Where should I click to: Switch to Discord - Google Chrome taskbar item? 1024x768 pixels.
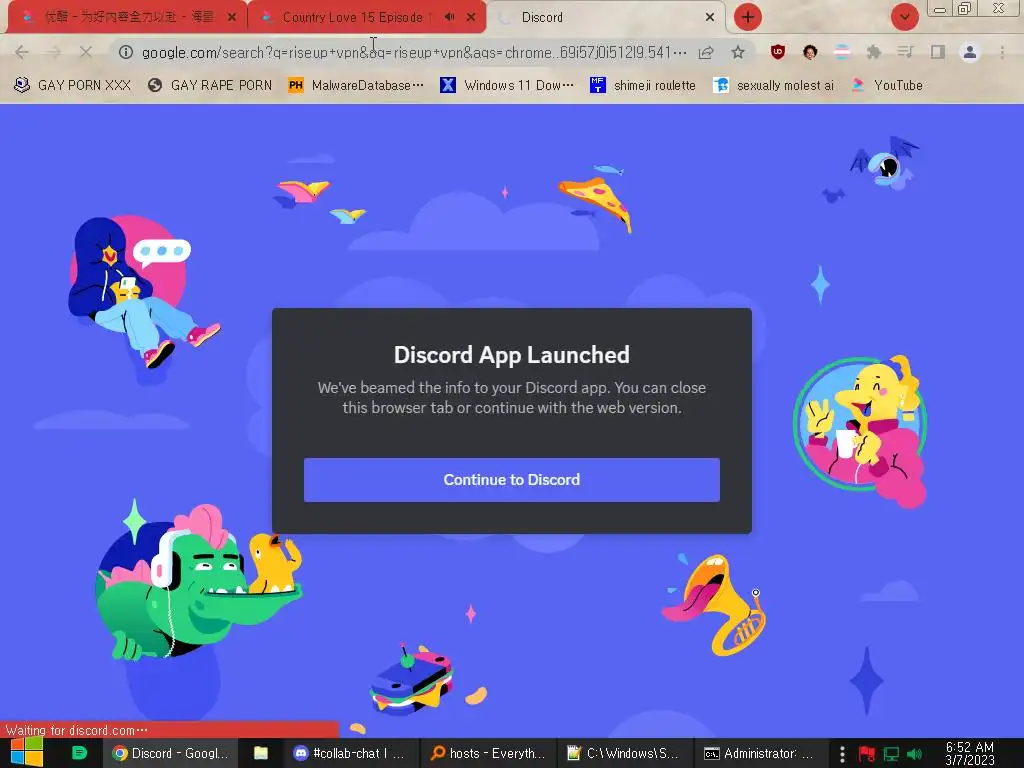click(170, 753)
